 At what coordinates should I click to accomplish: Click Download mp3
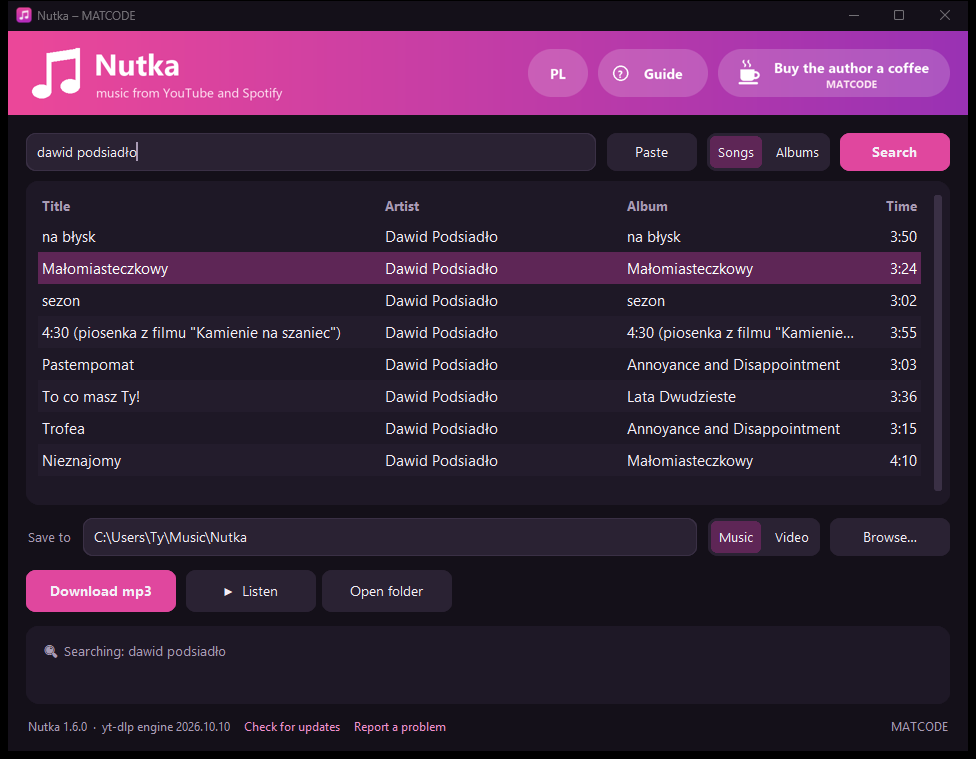101,591
